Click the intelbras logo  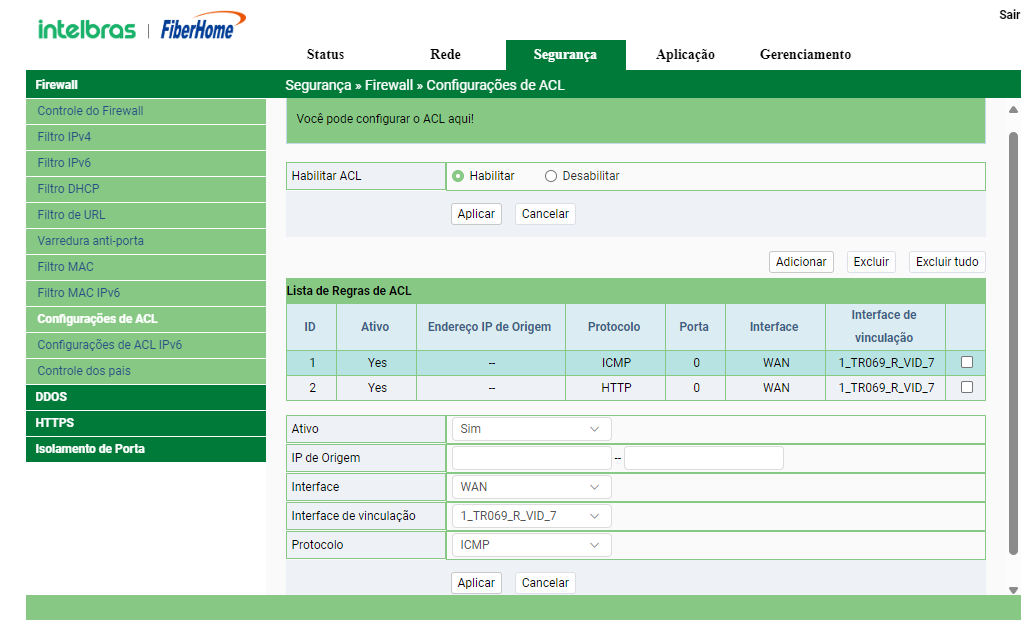[x=86, y=30]
